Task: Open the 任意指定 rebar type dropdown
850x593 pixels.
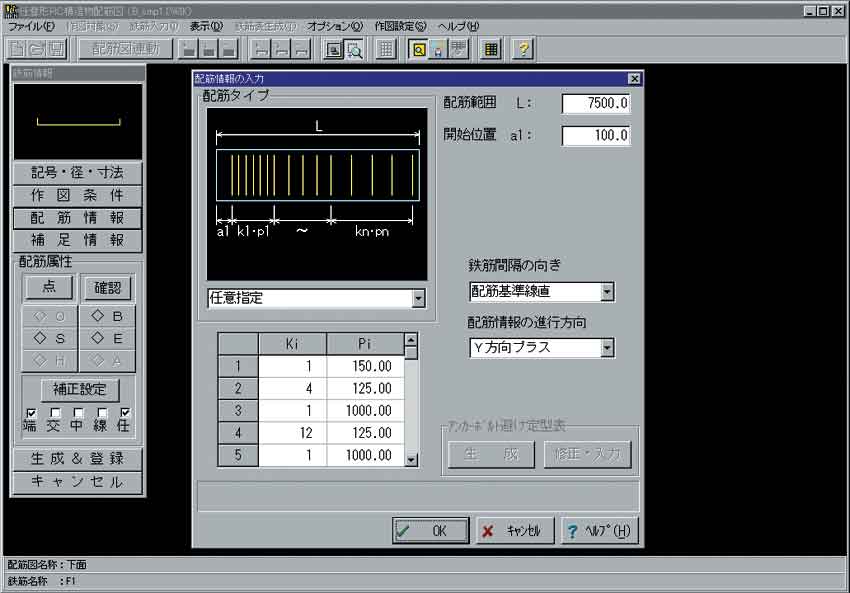Action: click(418, 298)
